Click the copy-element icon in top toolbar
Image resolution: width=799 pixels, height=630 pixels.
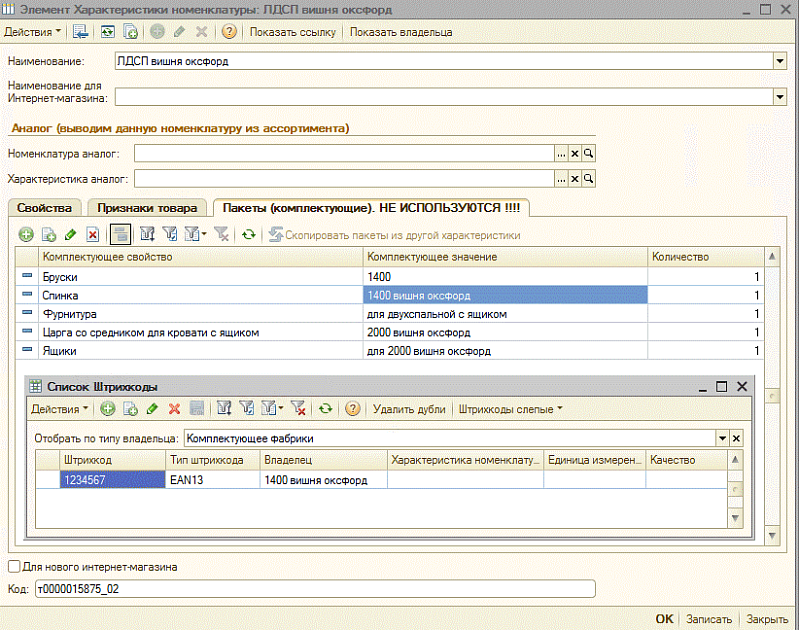(x=130, y=32)
